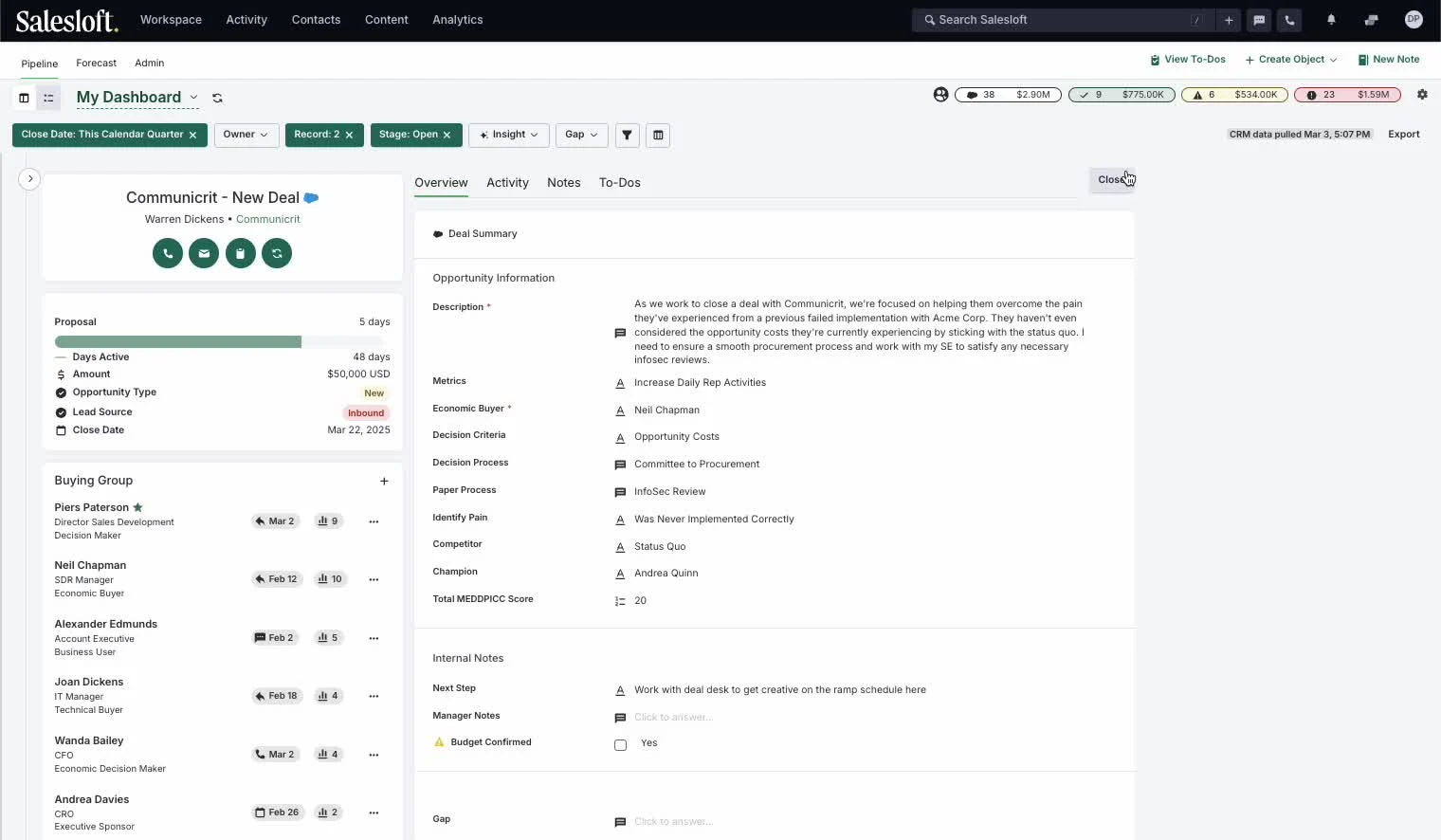Click into the Search Salesloft field
1441x840 pixels.
point(1062,20)
